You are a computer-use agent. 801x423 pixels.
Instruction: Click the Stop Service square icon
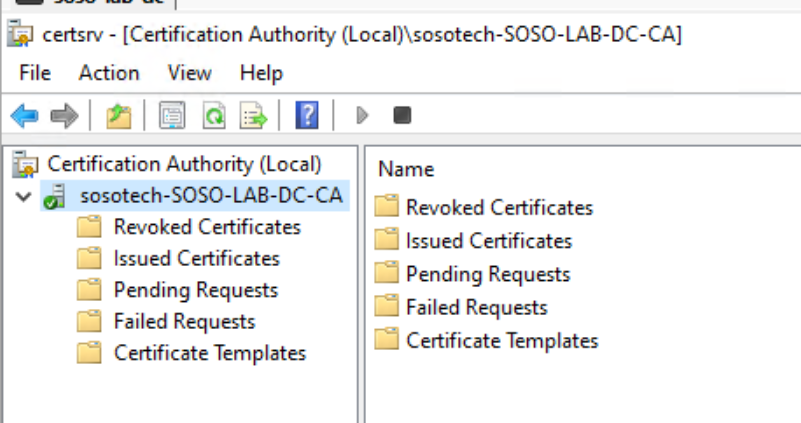[402, 116]
